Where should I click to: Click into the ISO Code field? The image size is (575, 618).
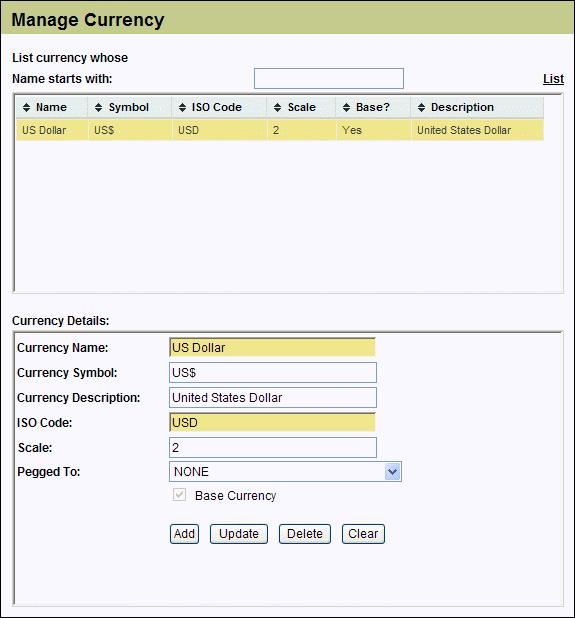[272, 423]
